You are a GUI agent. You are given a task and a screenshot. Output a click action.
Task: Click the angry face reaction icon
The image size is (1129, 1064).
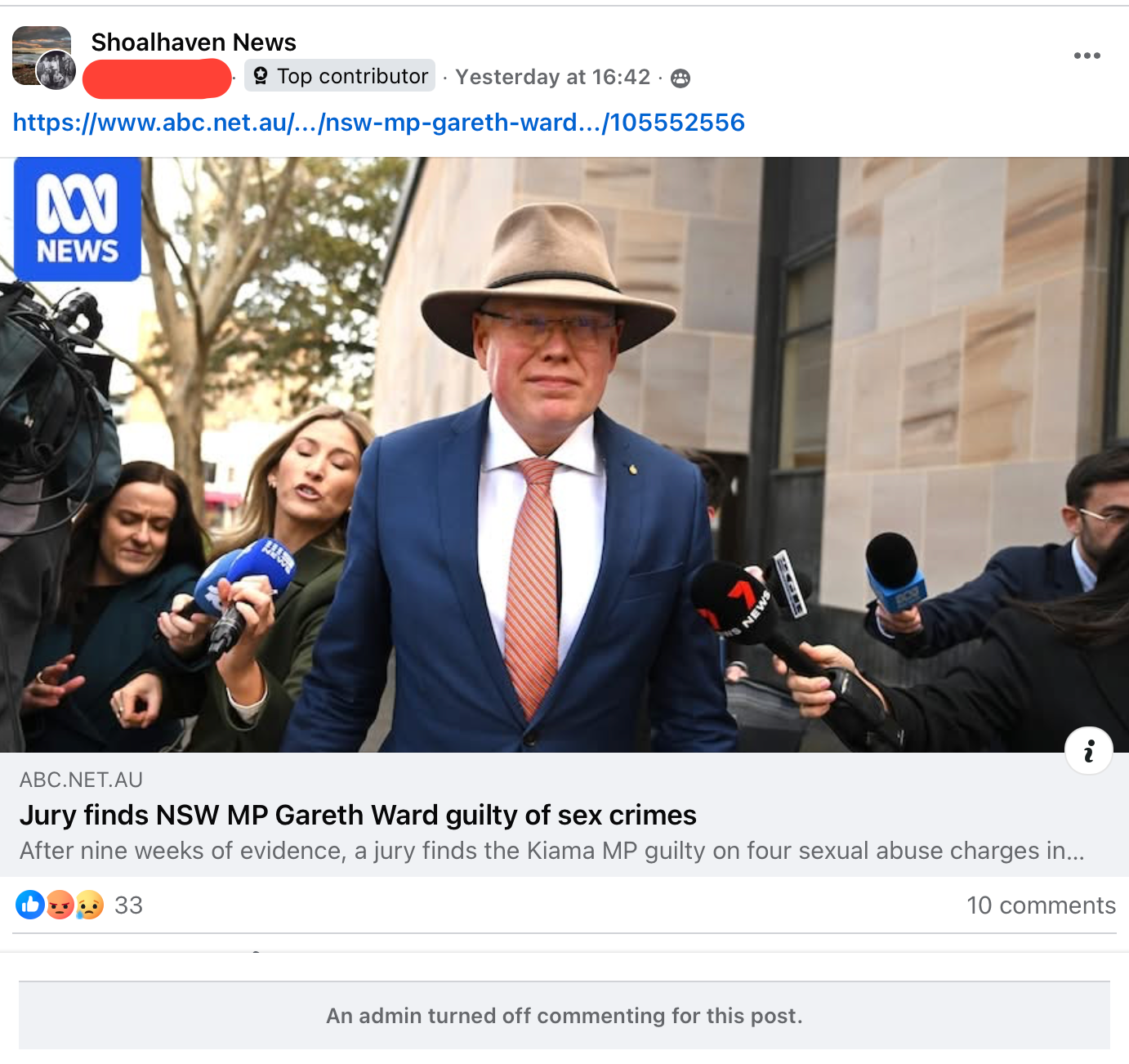tap(60, 905)
